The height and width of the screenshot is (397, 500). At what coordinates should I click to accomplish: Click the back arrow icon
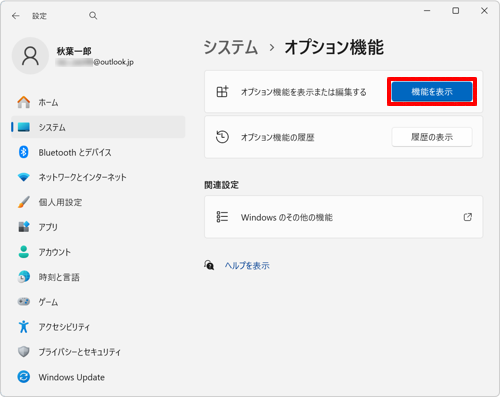[x=16, y=16]
